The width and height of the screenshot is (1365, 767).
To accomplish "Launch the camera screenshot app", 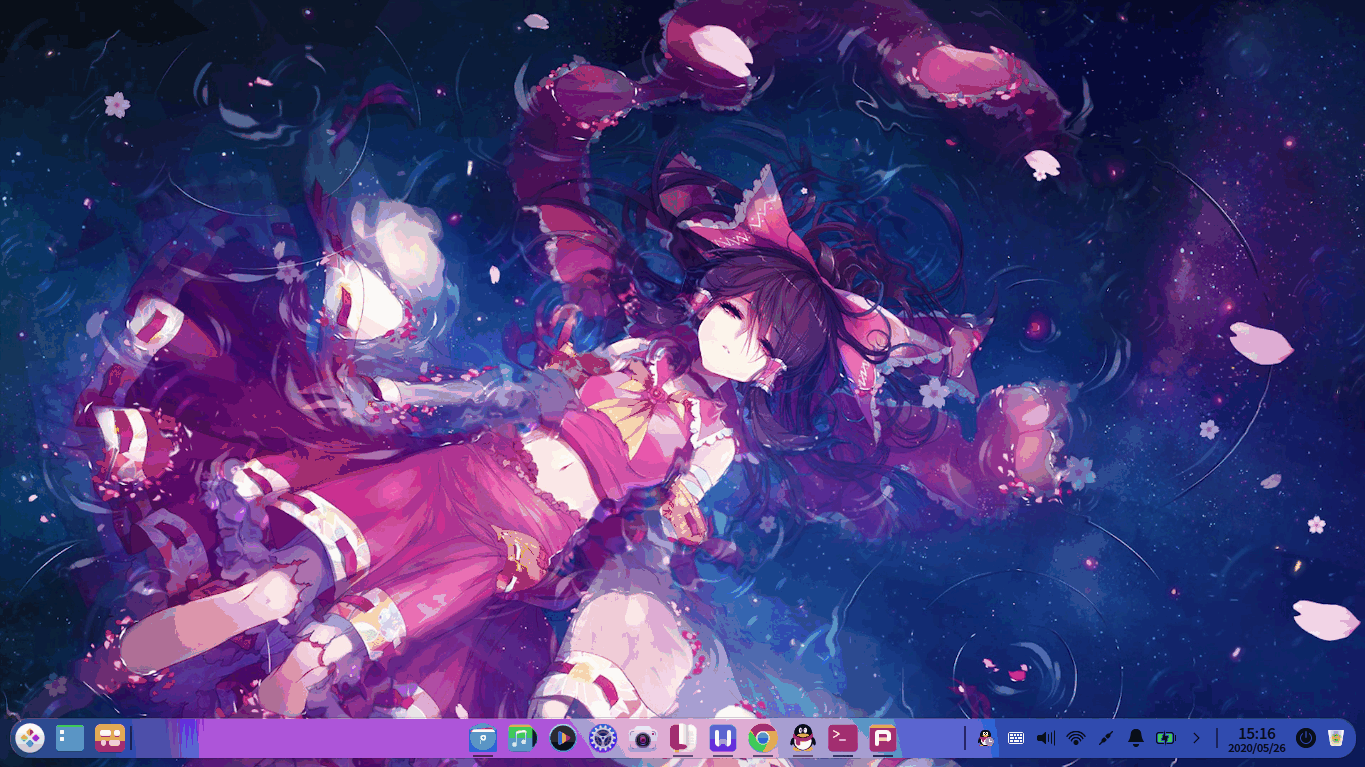I will pos(642,739).
